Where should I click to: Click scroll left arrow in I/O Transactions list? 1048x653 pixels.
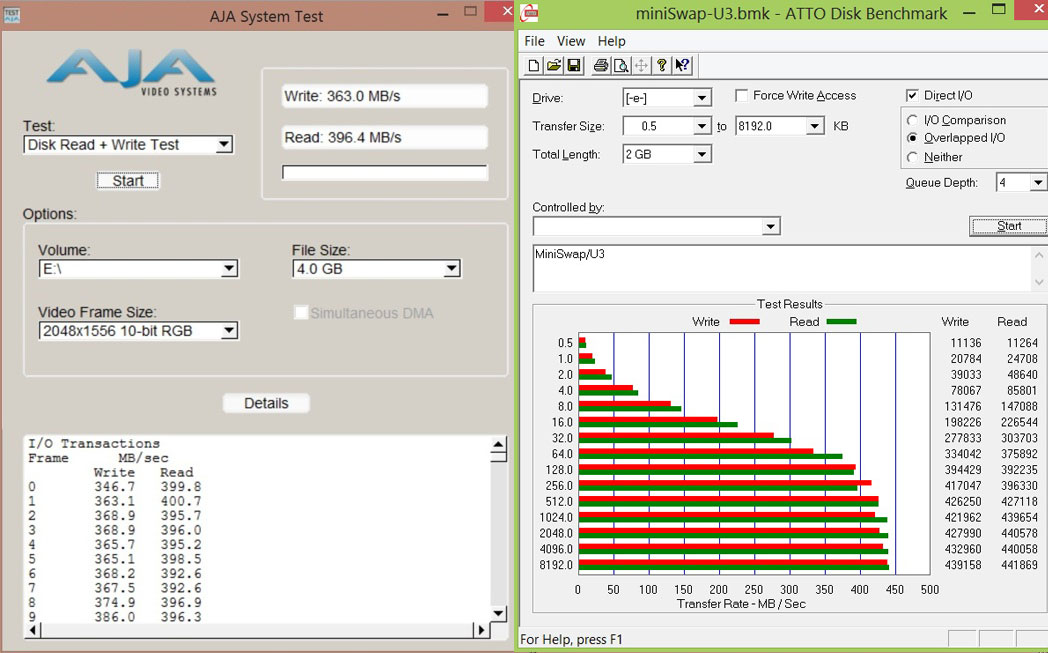35,630
